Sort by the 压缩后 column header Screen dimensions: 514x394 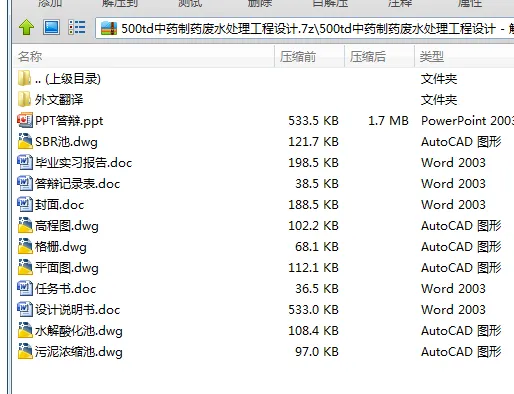tap(379, 57)
